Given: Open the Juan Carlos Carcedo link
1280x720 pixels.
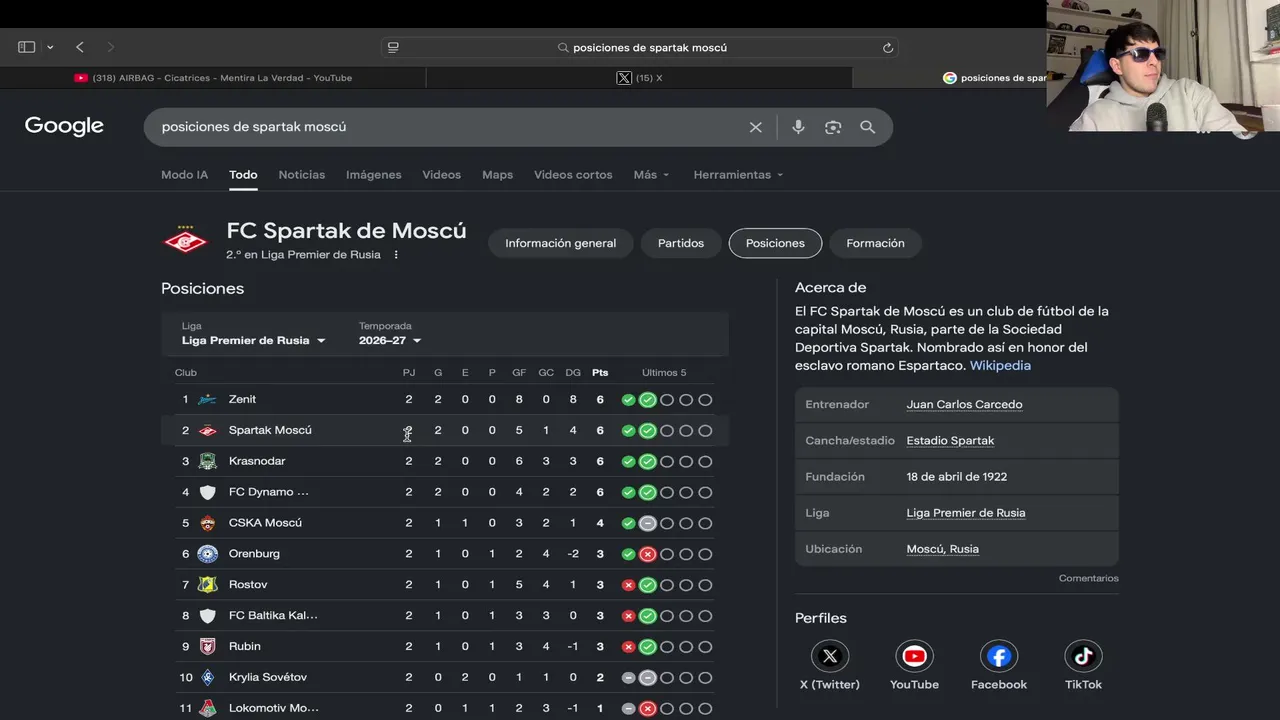Looking at the screenshot, I should [964, 405].
